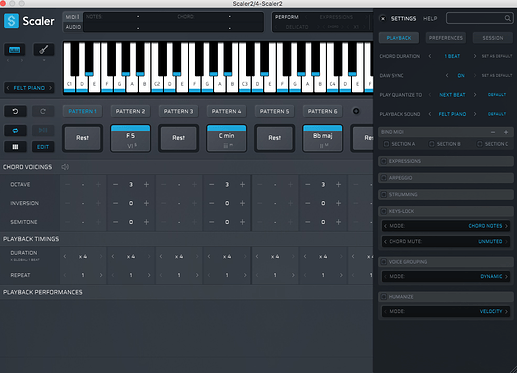Increase octave for C min chord

242,184
